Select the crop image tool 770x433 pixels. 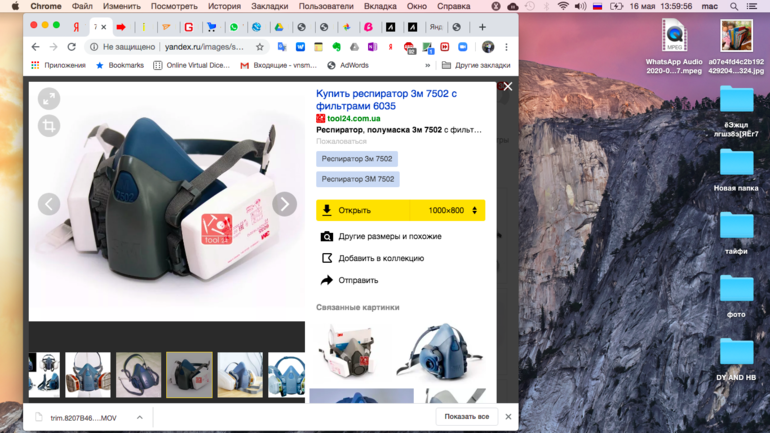(x=49, y=126)
